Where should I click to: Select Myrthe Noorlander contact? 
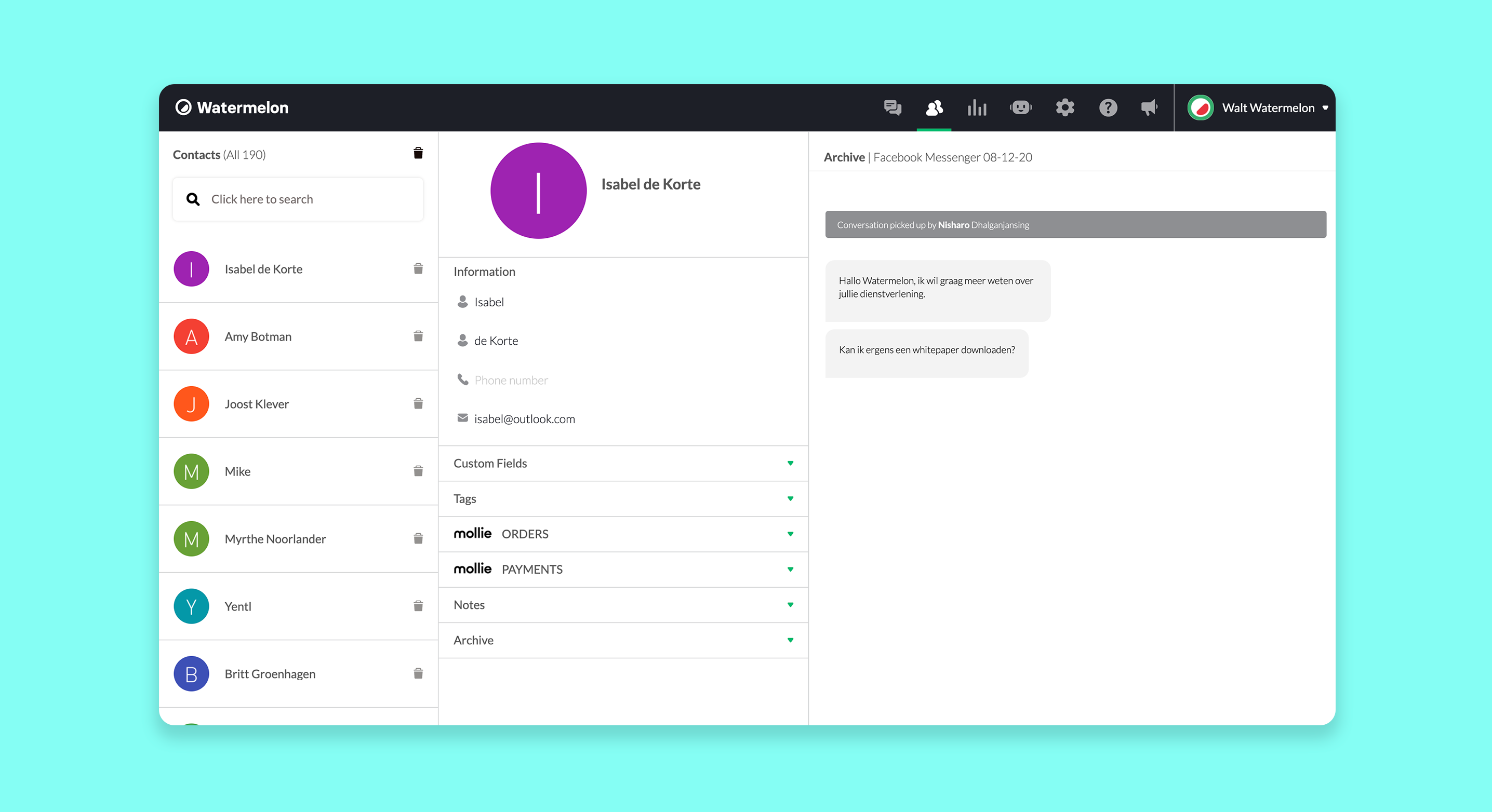275,539
